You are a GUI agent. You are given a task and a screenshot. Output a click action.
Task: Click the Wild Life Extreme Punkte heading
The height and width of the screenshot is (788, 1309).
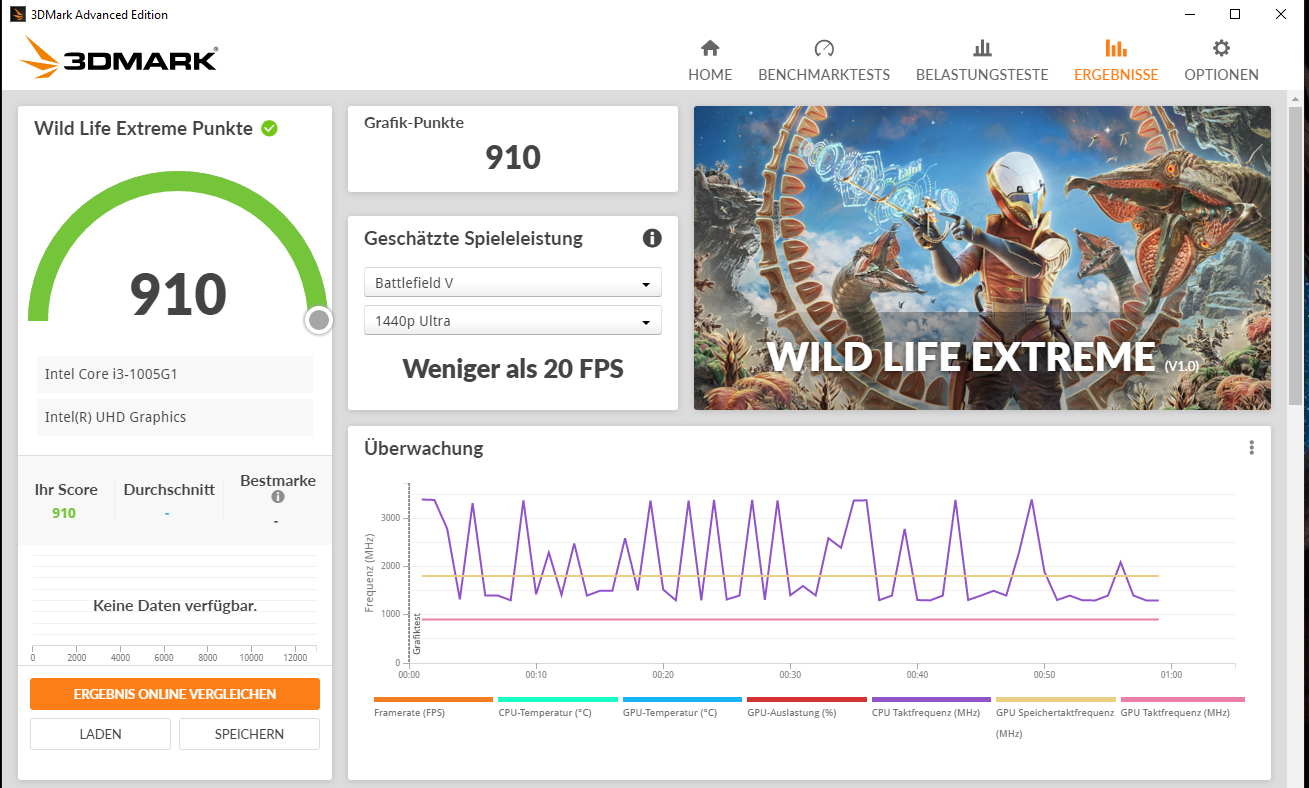tap(143, 128)
